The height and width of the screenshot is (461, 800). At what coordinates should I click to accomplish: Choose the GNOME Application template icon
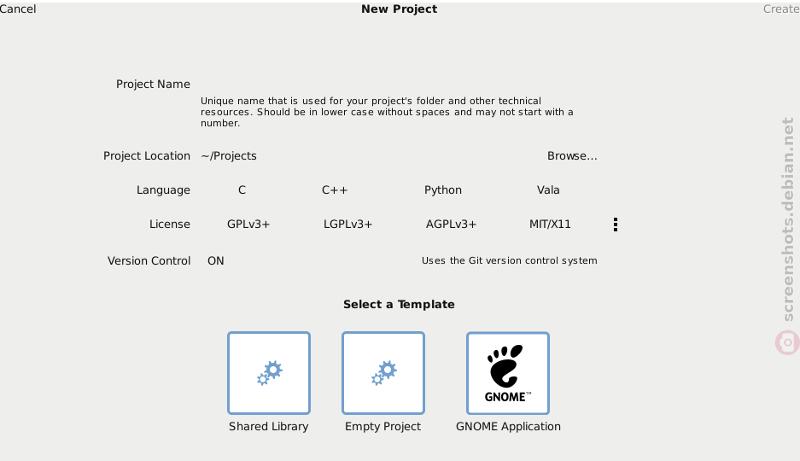pos(508,373)
